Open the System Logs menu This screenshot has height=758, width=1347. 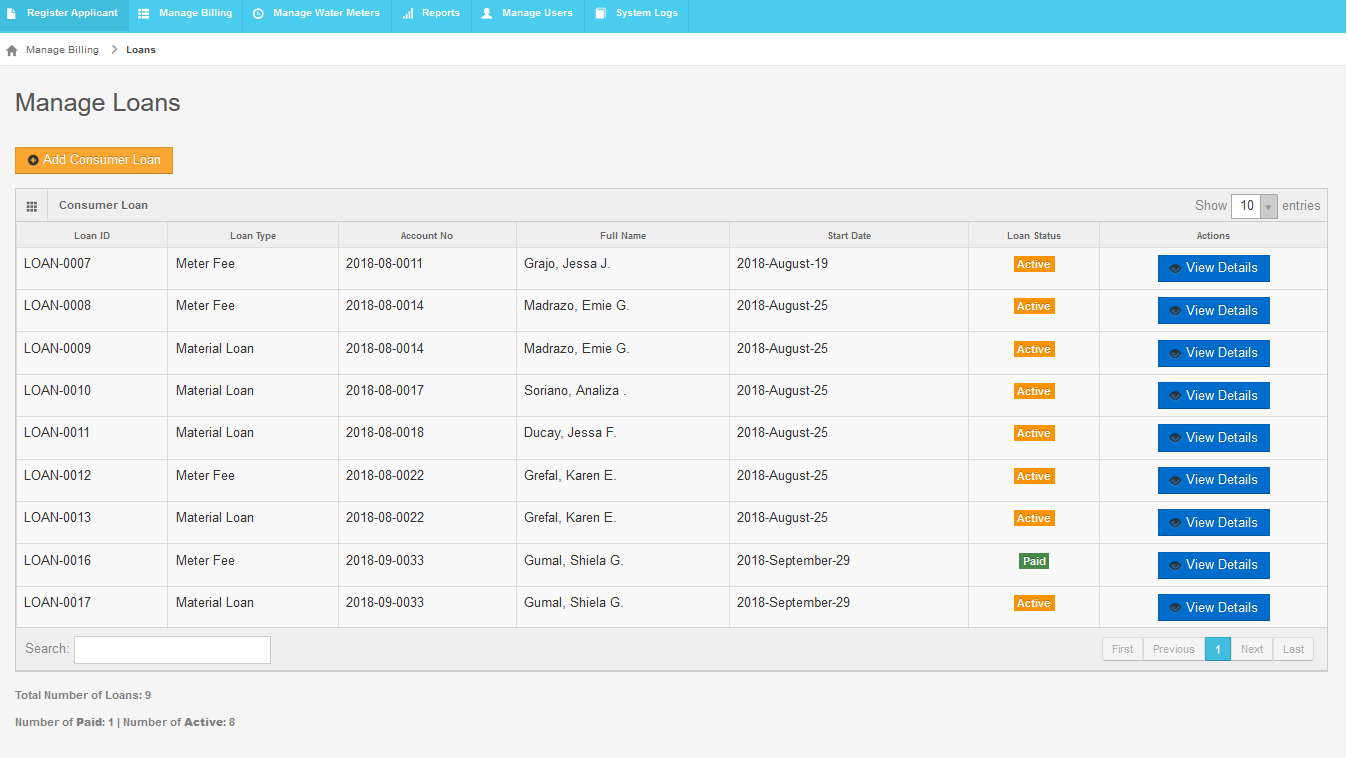click(x=637, y=14)
